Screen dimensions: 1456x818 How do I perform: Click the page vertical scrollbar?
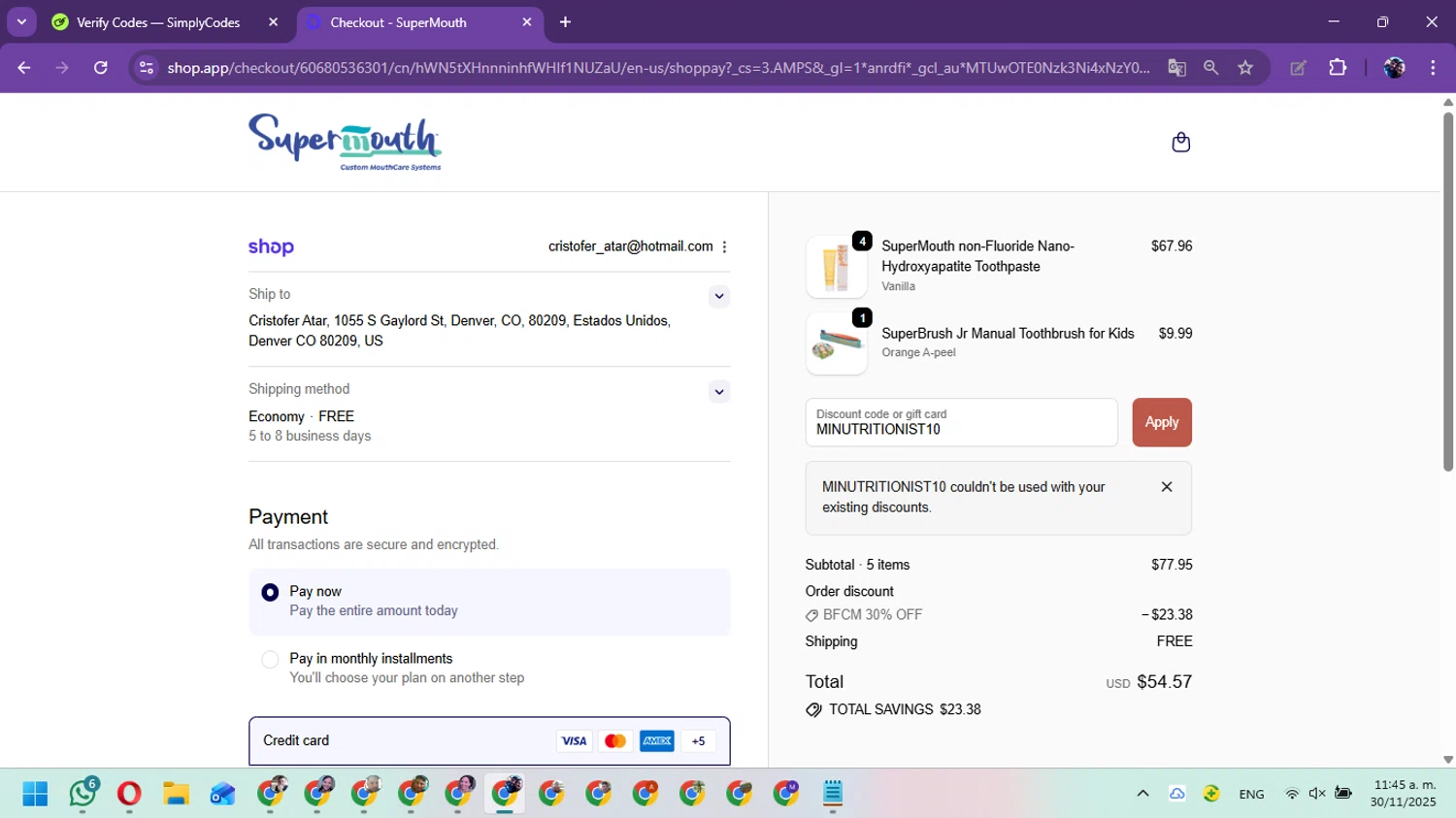click(x=1448, y=291)
